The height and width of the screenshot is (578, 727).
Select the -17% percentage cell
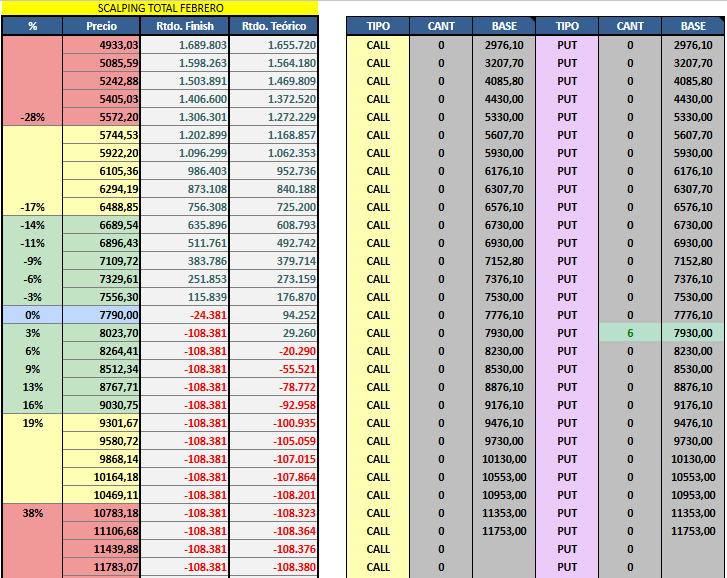pyautogui.click(x=32, y=207)
